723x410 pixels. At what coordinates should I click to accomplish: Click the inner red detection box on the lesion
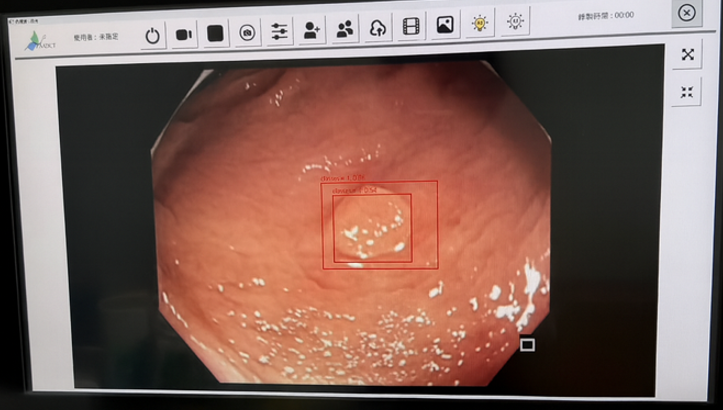click(371, 227)
